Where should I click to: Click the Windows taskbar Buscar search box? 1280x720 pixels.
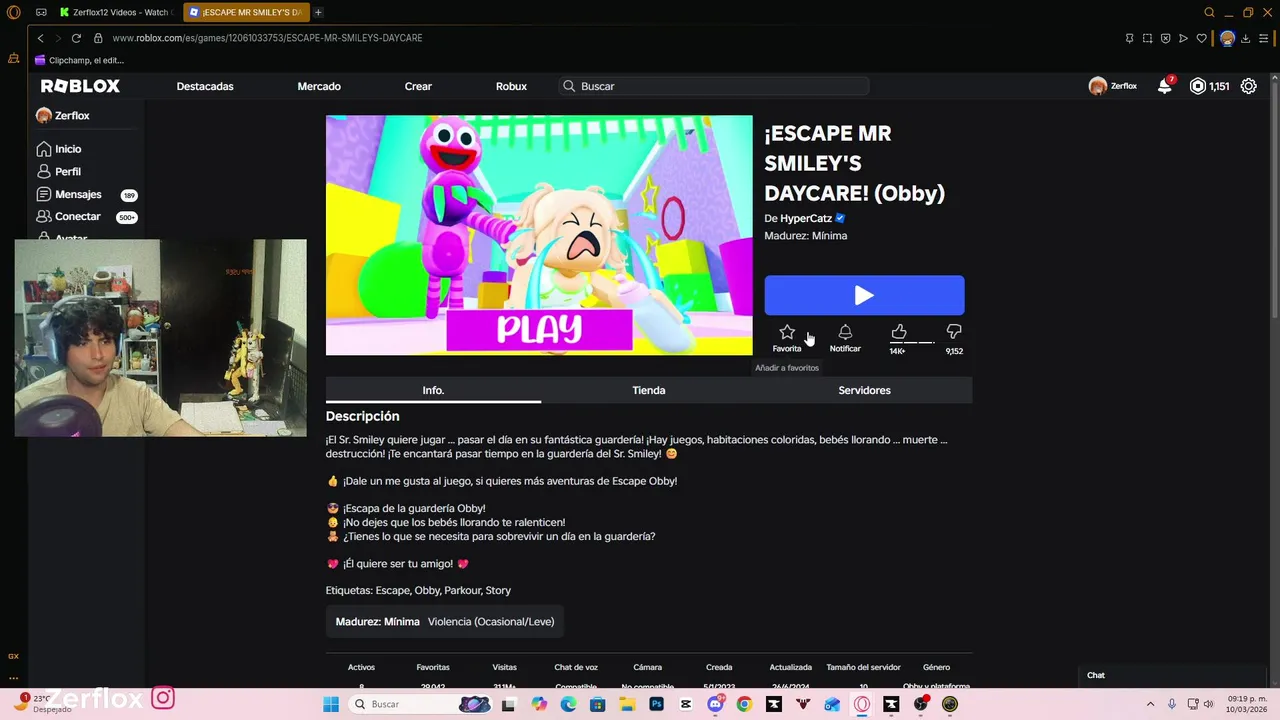tap(420, 704)
